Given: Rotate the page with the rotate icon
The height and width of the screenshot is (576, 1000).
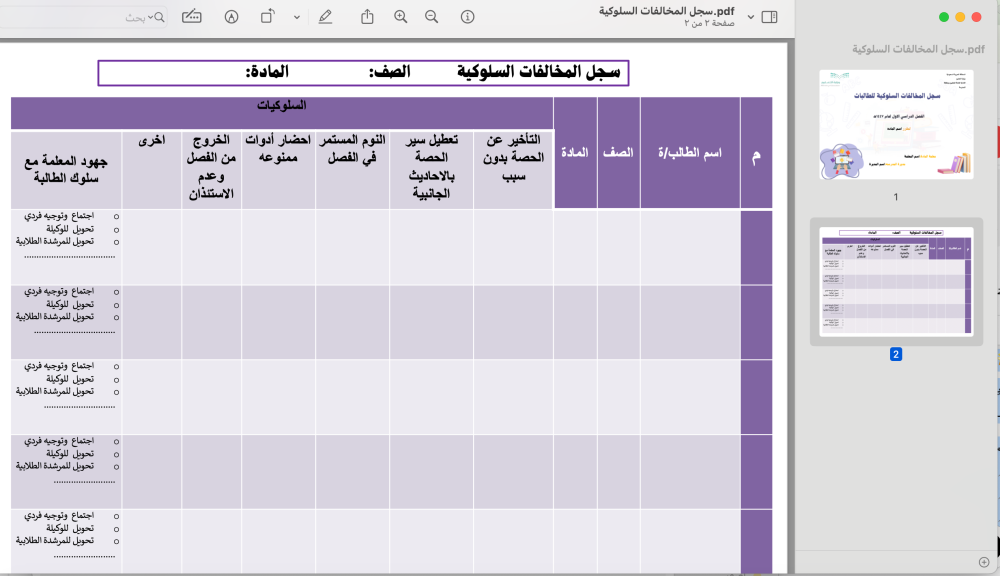Looking at the screenshot, I should (x=268, y=17).
